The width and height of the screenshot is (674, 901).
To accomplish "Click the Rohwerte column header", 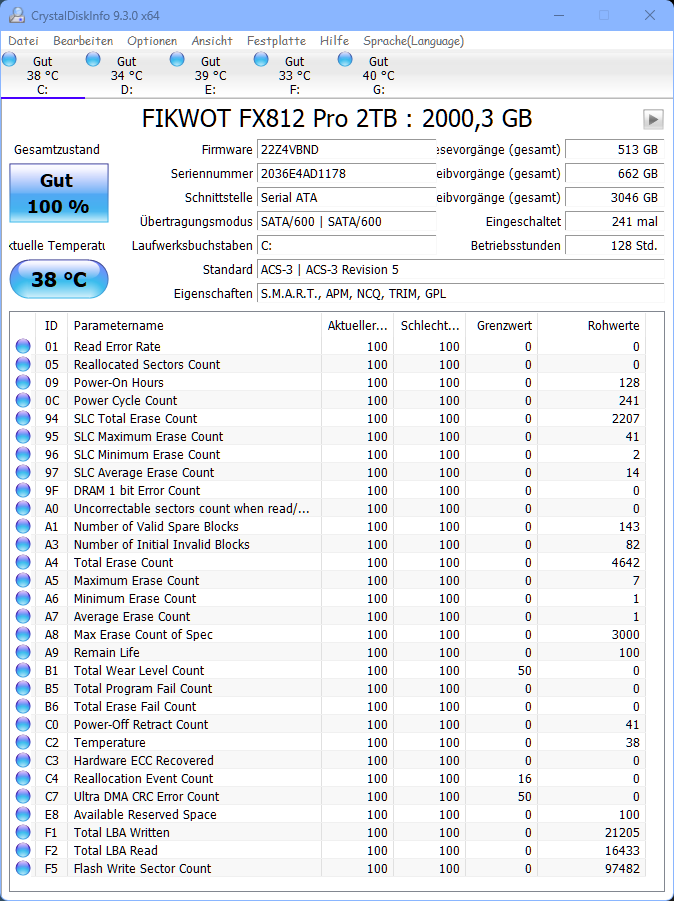I will pyautogui.click(x=591, y=325).
